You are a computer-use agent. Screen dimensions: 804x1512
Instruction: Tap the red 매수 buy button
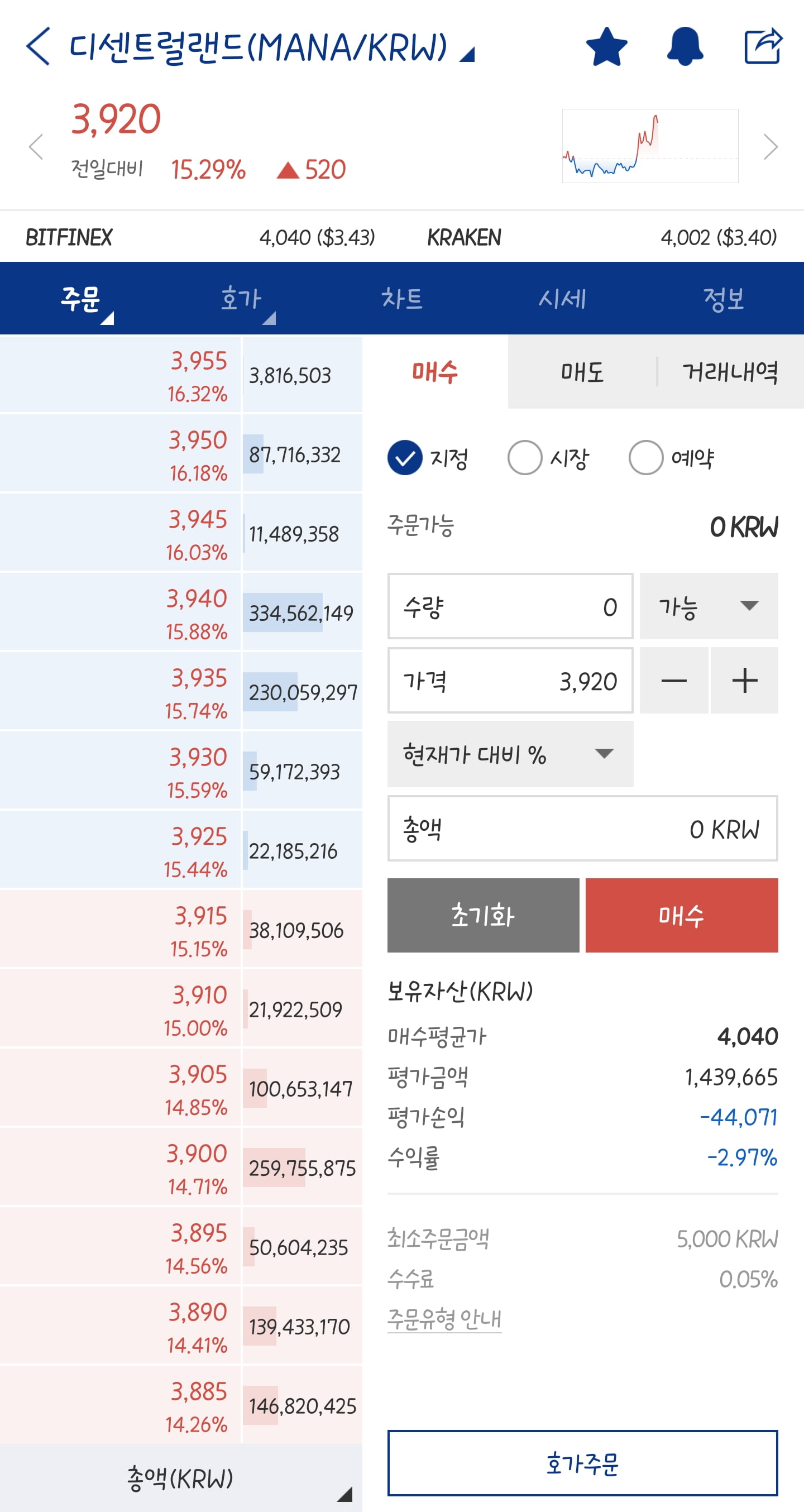pyautogui.click(x=682, y=916)
